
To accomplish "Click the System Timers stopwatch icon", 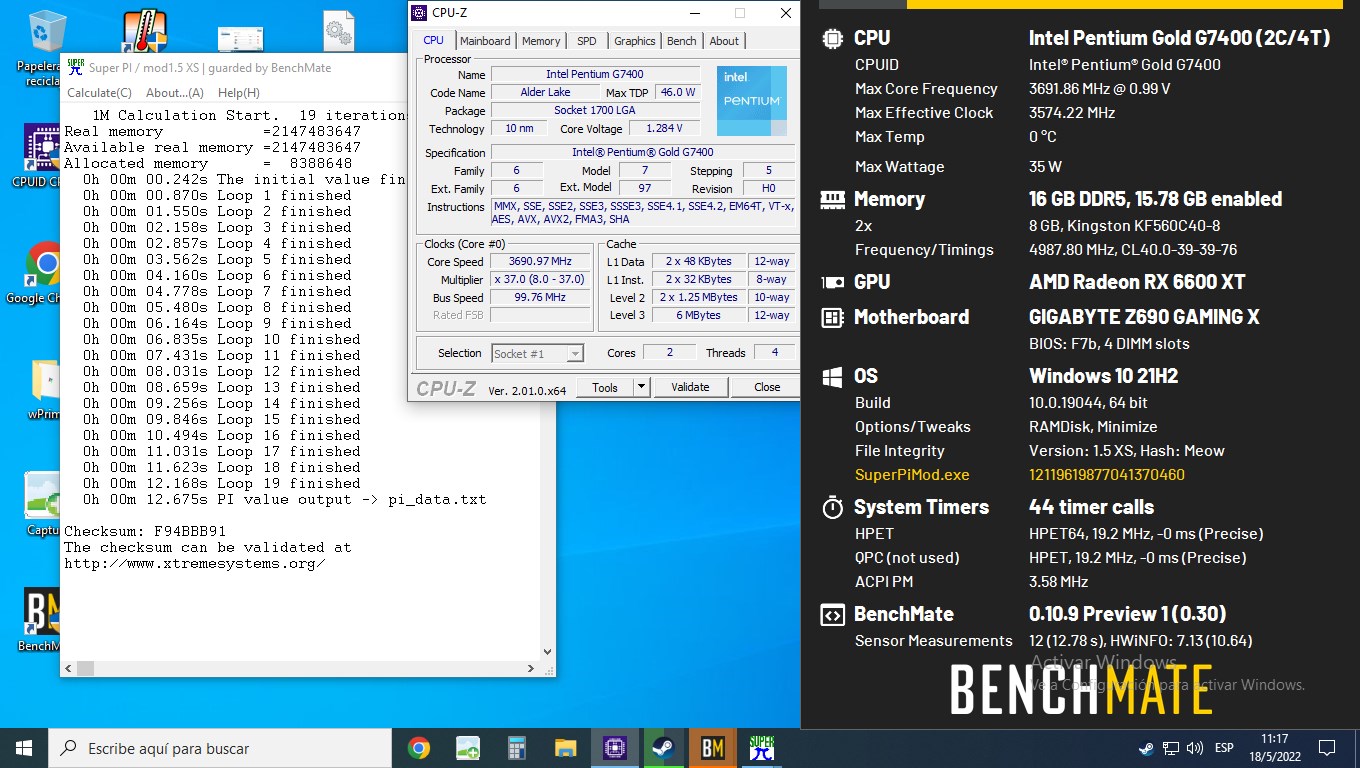I will tap(832, 507).
